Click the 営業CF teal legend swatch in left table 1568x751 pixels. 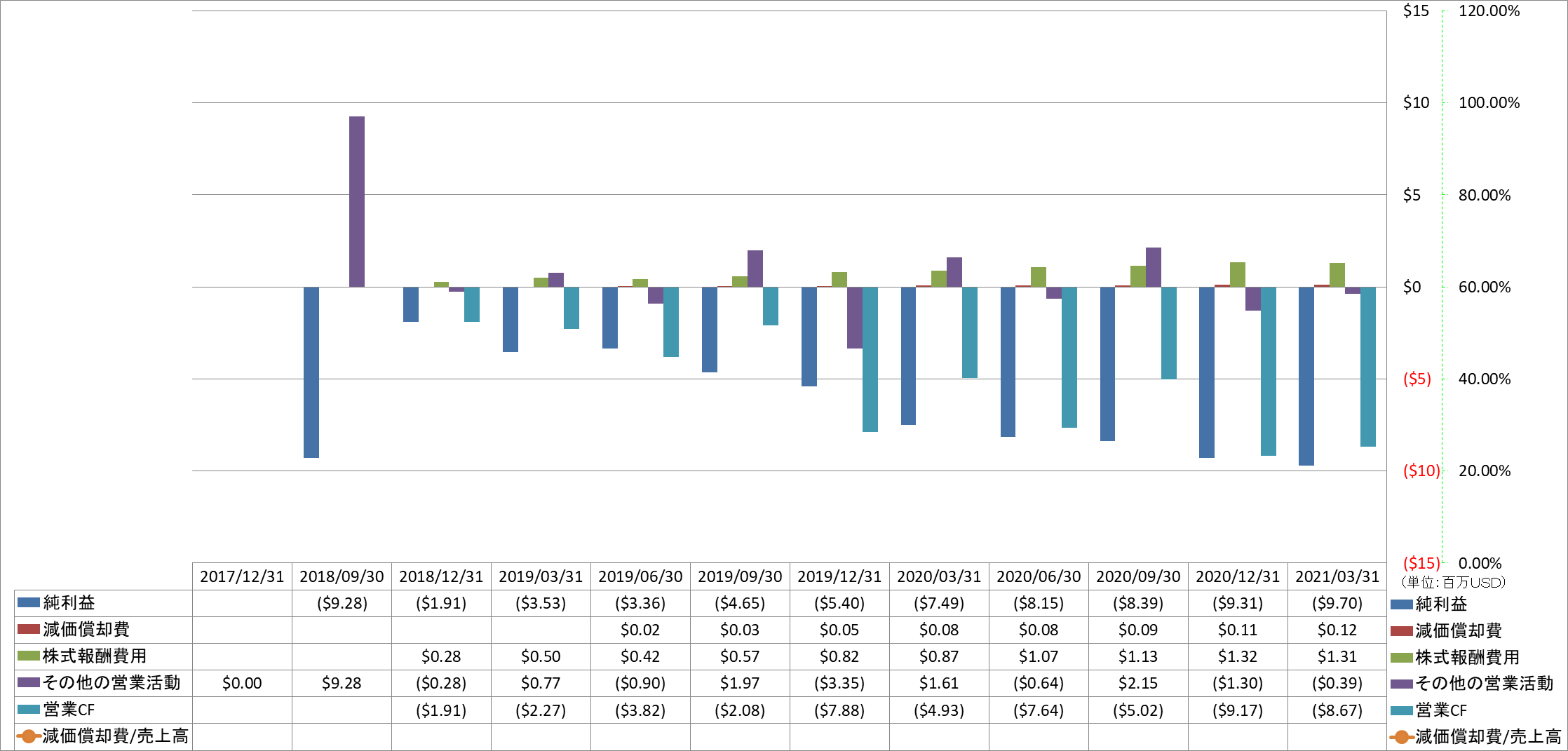coord(28,710)
